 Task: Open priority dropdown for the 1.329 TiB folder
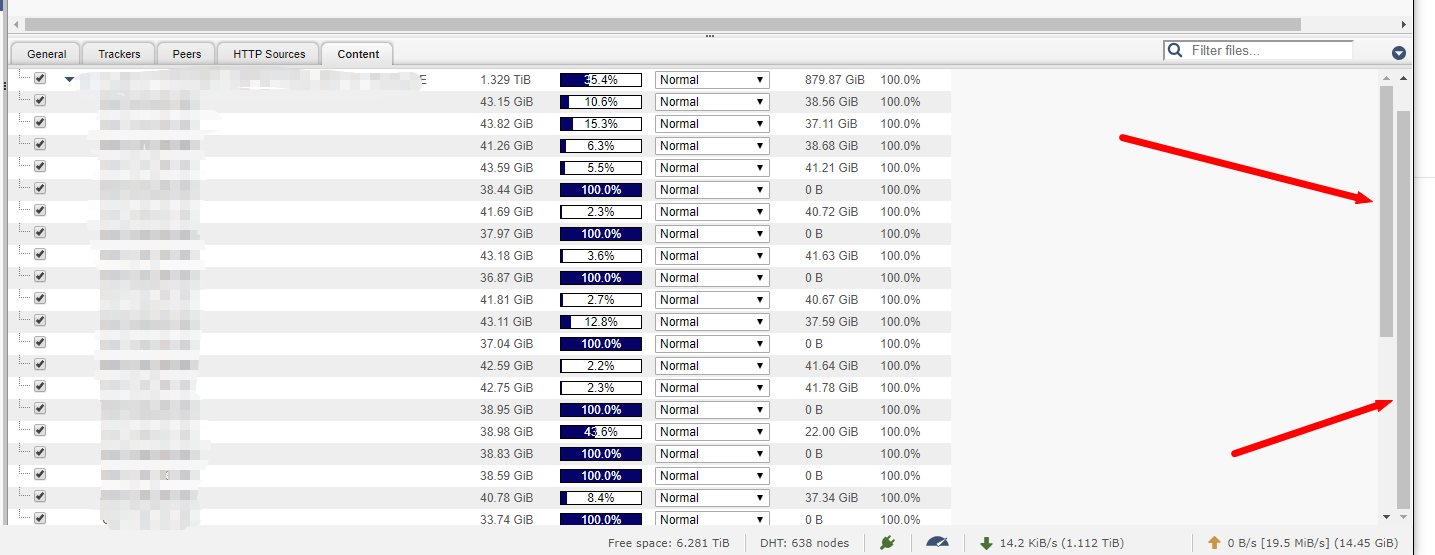[712, 80]
